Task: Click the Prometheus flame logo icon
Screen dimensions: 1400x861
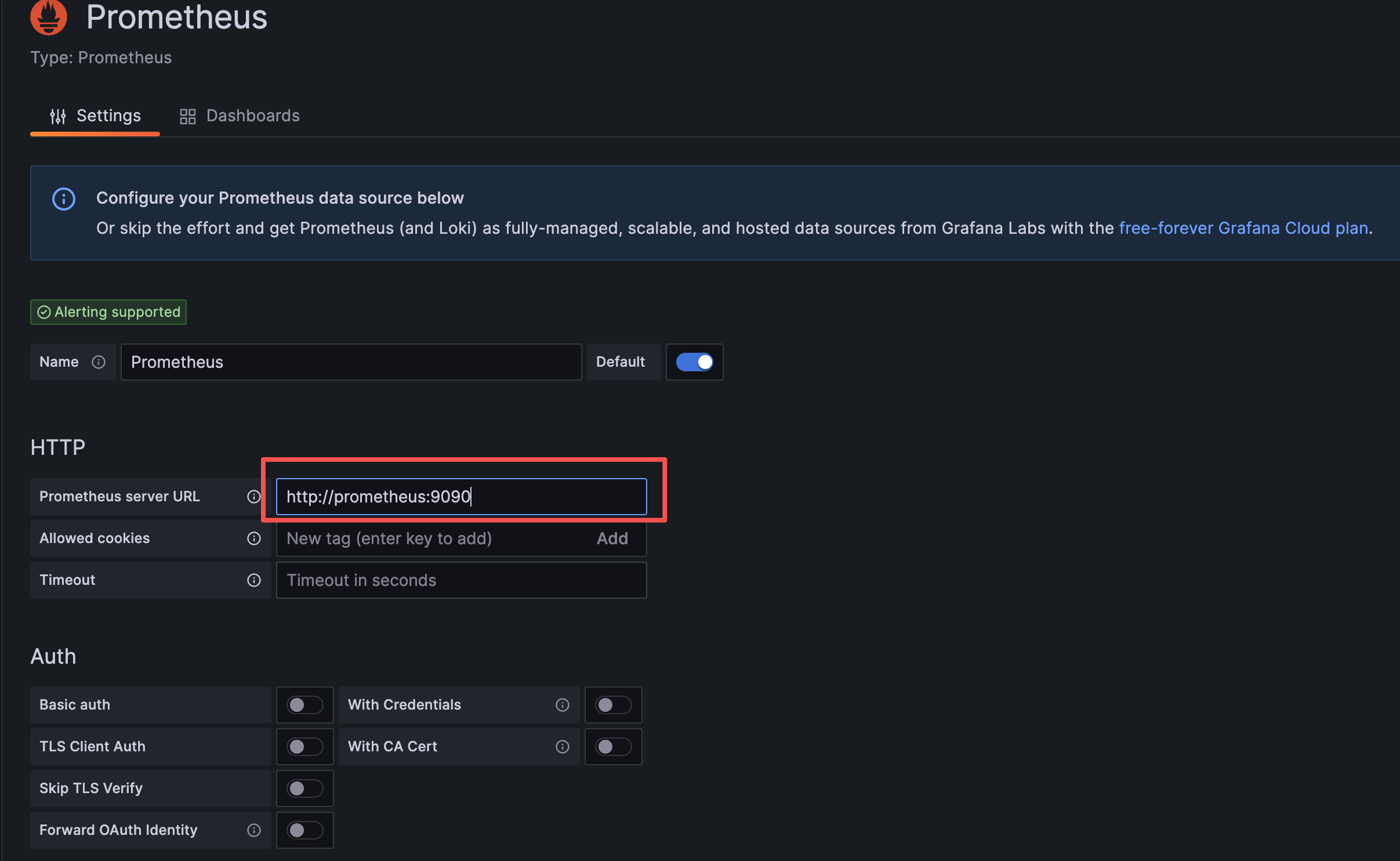Action: coord(49,17)
